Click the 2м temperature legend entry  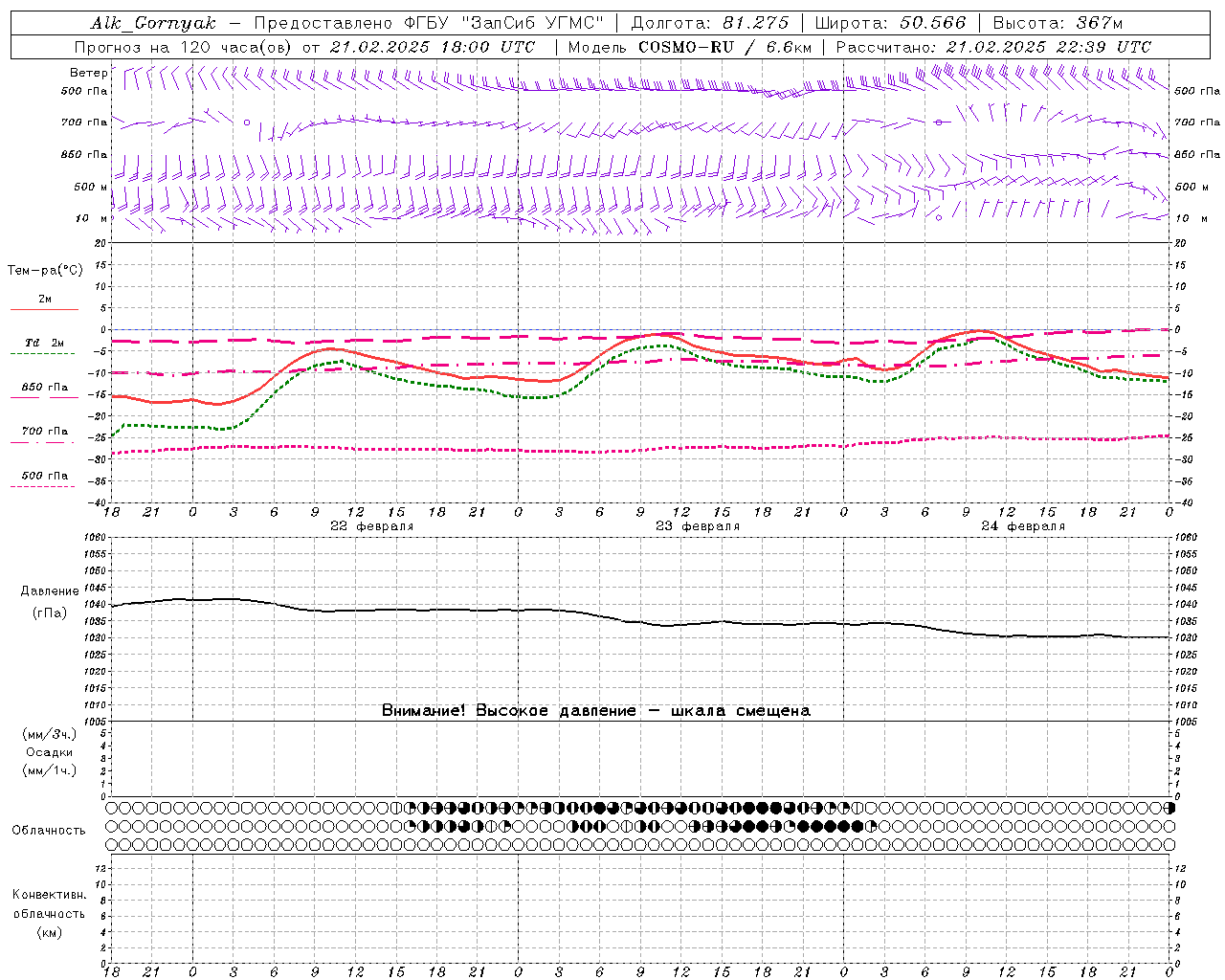coord(44,300)
